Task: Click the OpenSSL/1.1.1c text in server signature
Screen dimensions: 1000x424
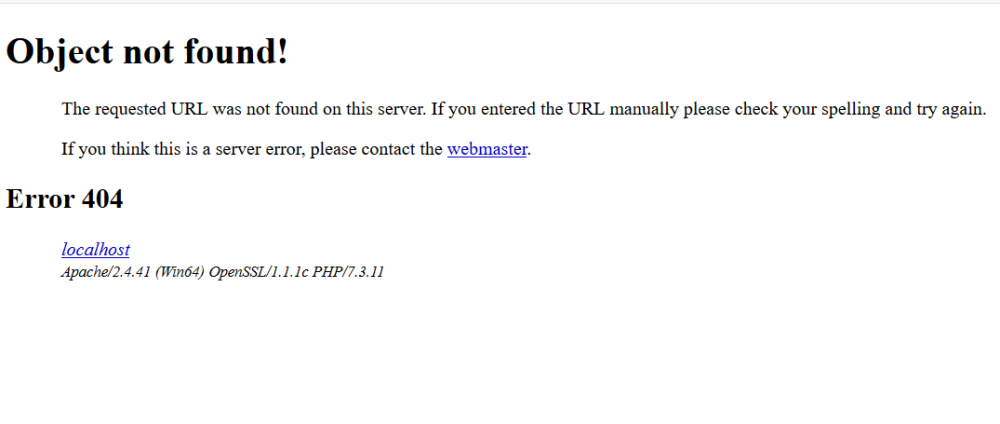Action: tap(259, 272)
